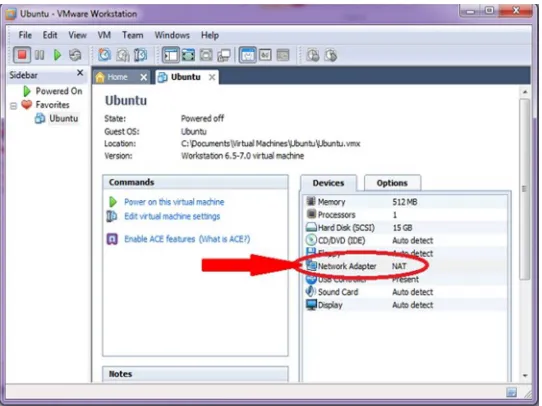This screenshot has height=406, width=542.
Task: Select the Appliance view toolbar icon
Action: tap(265, 55)
